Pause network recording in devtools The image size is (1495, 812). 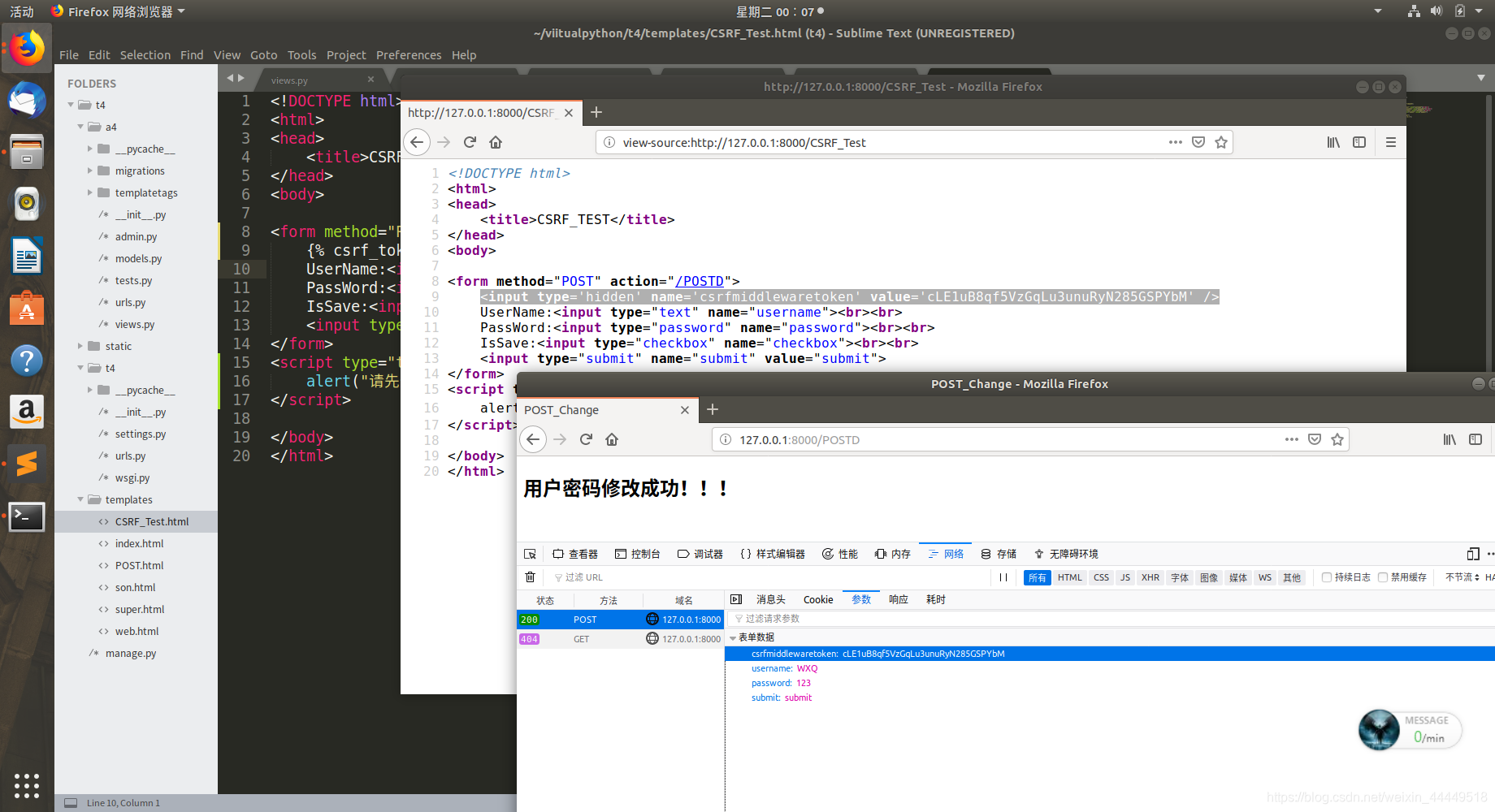coord(1003,577)
